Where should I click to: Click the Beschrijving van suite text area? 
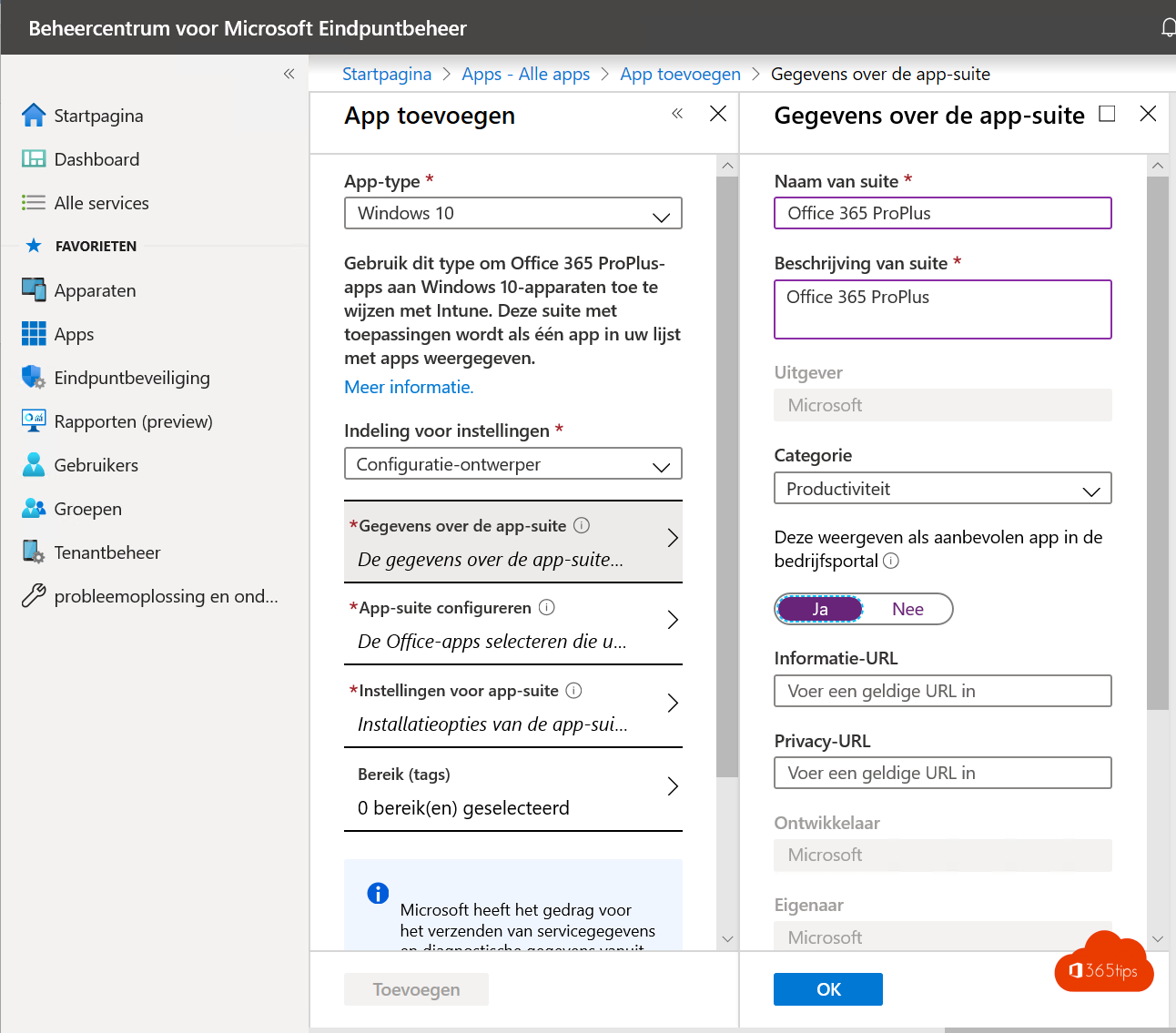pyautogui.click(x=943, y=309)
